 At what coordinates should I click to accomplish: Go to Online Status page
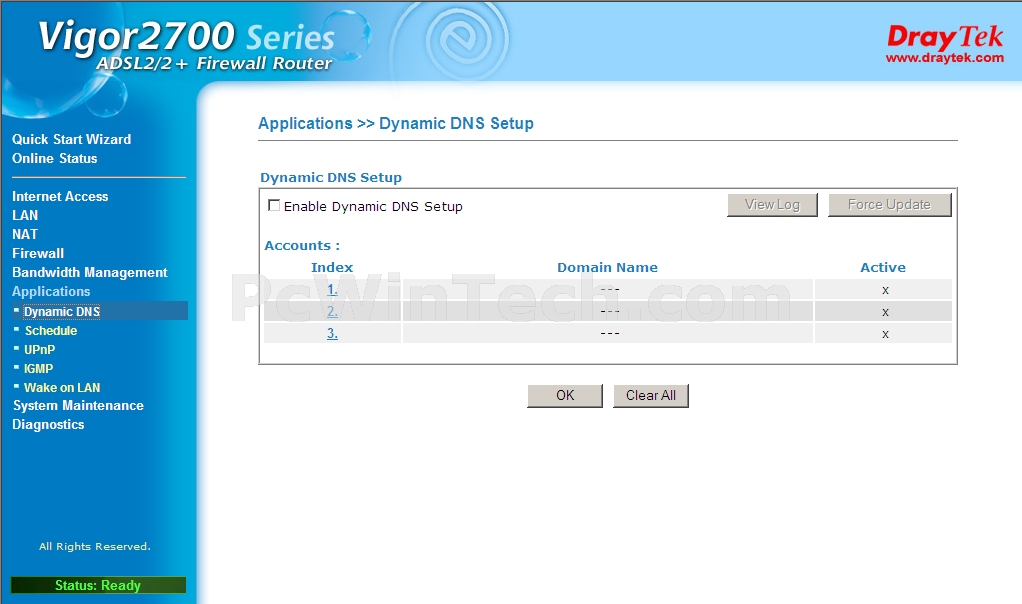[55, 158]
